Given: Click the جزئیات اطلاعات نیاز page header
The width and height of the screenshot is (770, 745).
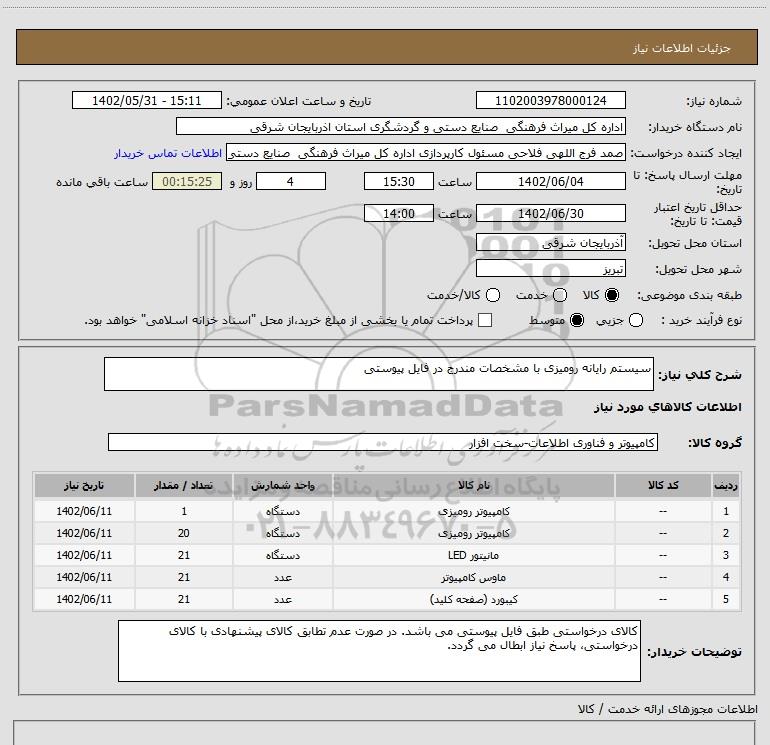Looking at the screenshot, I should (681, 48).
